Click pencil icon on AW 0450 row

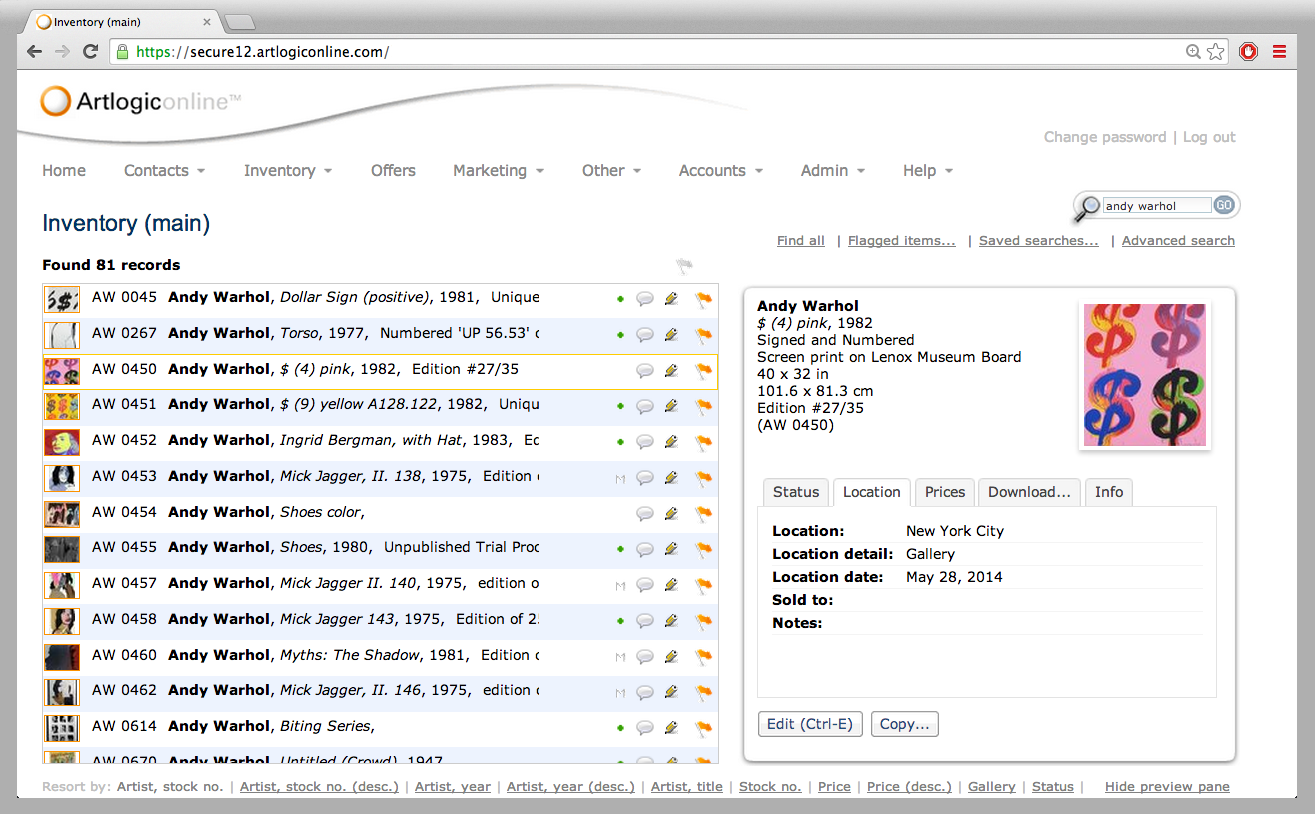672,370
